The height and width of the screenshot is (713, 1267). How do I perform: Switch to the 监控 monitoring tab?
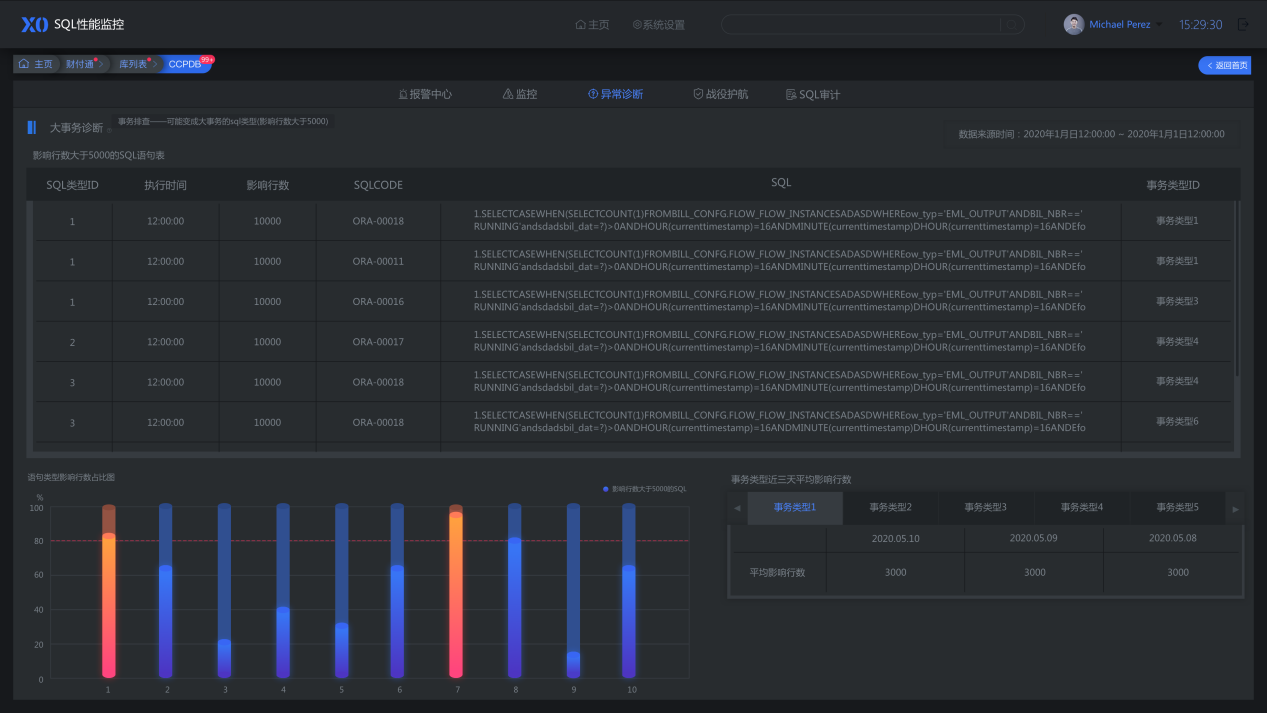tap(520, 94)
